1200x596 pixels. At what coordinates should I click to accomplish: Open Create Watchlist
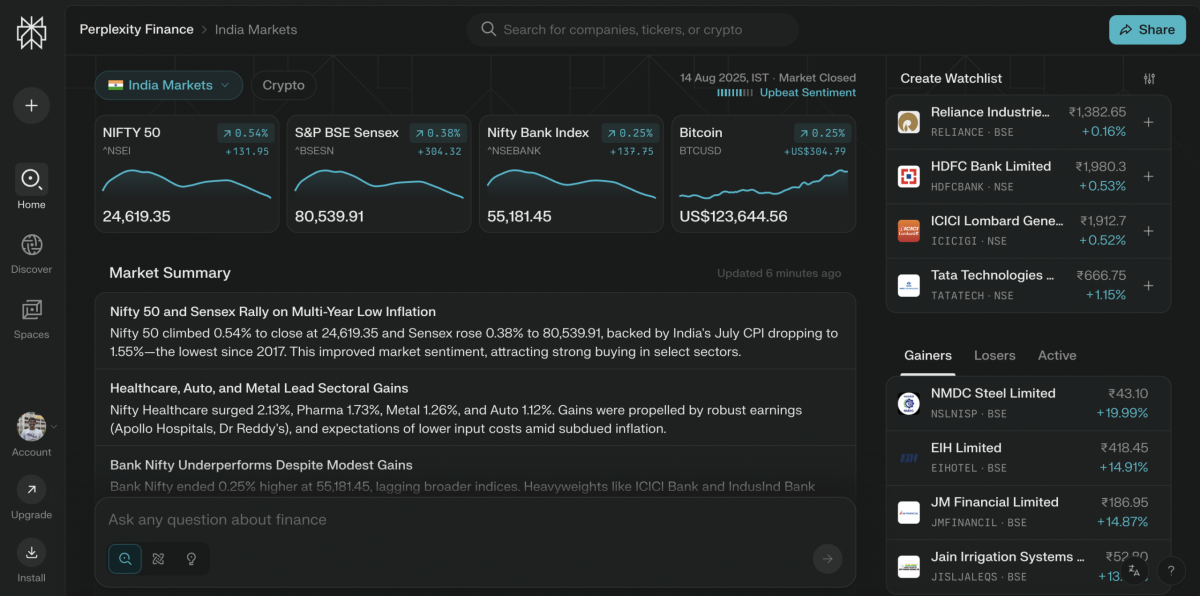951,78
